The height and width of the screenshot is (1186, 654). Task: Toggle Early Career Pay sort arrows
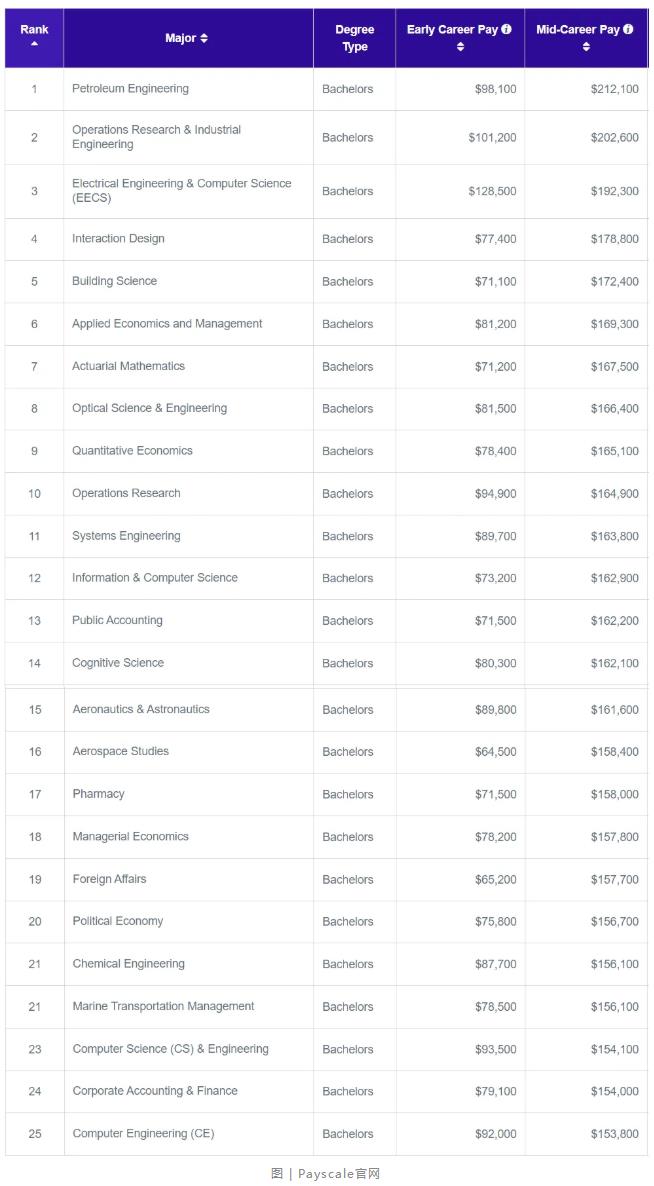(x=460, y=47)
